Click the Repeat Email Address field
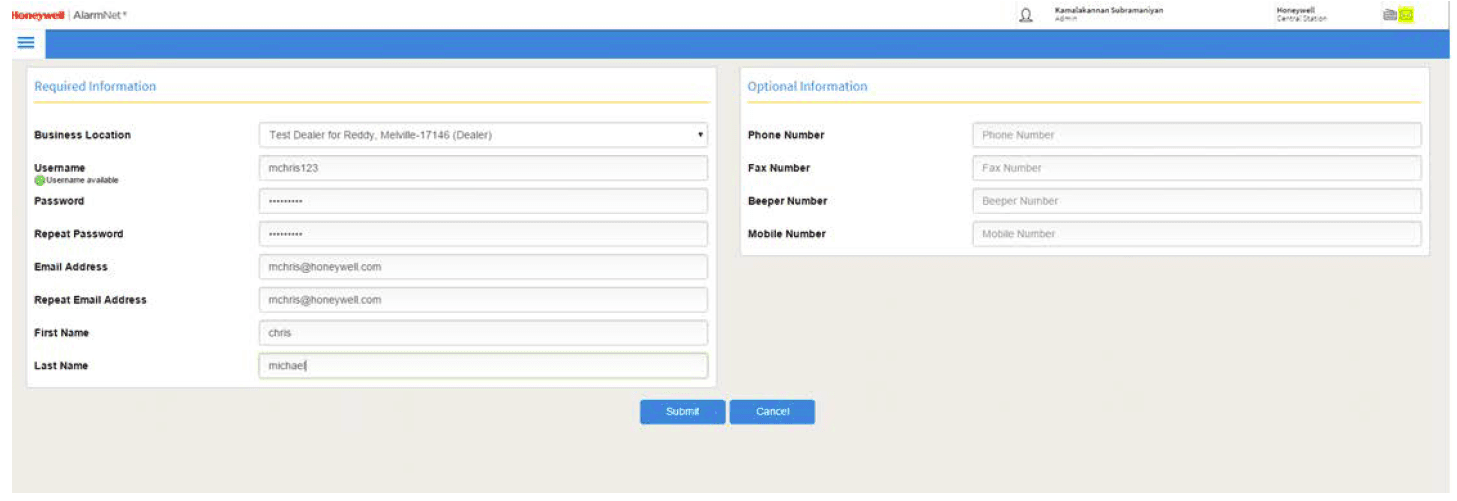 click(x=482, y=300)
